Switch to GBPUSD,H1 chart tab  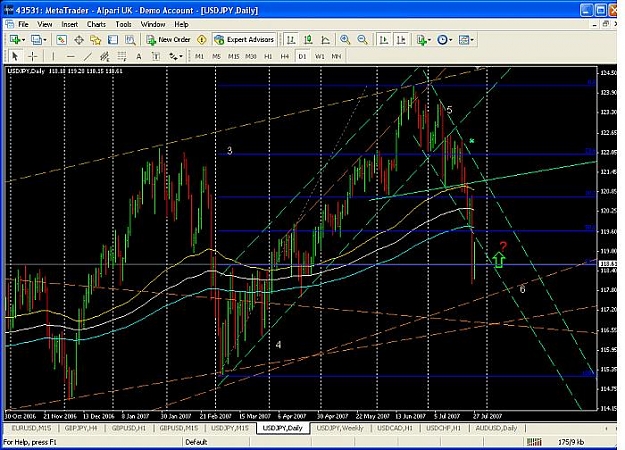[128, 428]
